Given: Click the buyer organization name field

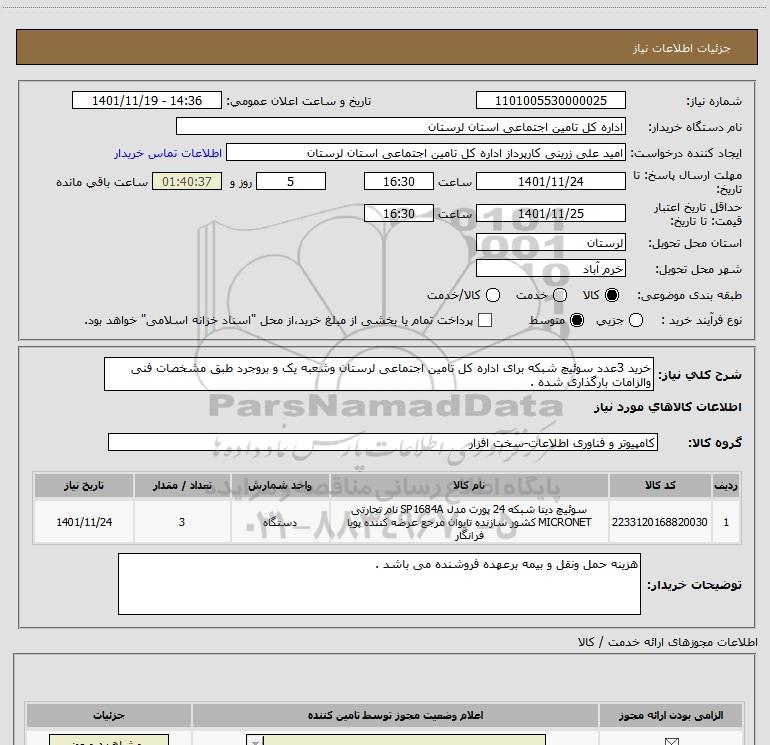Looking at the screenshot, I should pos(401,127).
